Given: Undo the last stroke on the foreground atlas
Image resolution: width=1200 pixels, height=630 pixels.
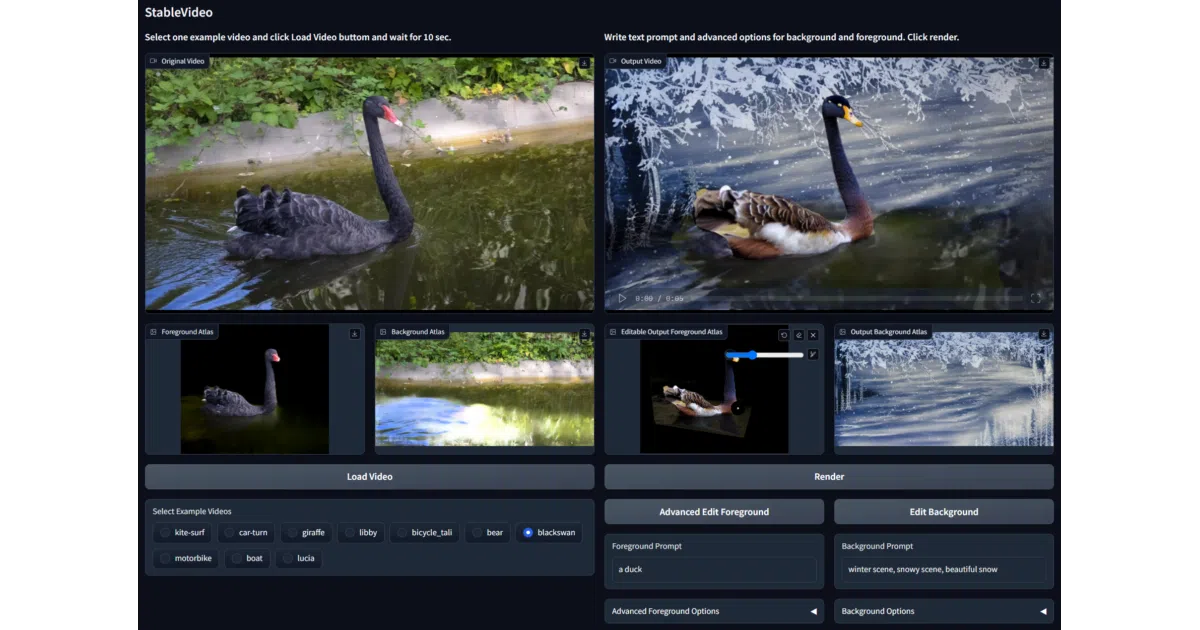Looking at the screenshot, I should (x=785, y=335).
